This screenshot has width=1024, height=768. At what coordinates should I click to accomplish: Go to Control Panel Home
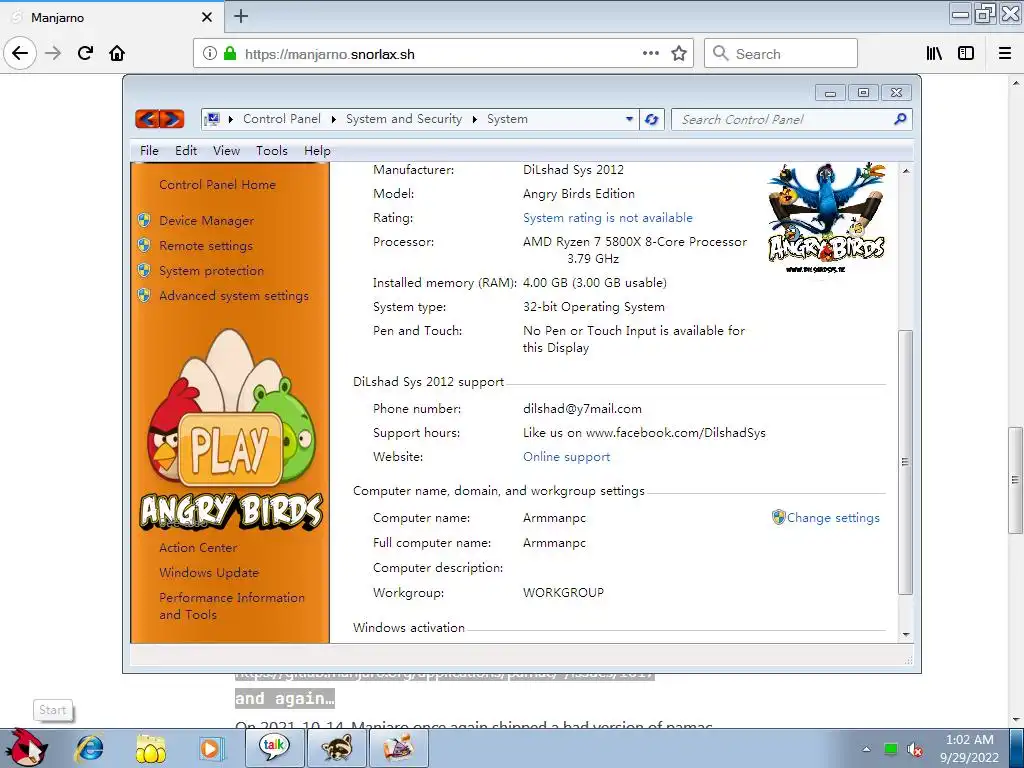217,185
